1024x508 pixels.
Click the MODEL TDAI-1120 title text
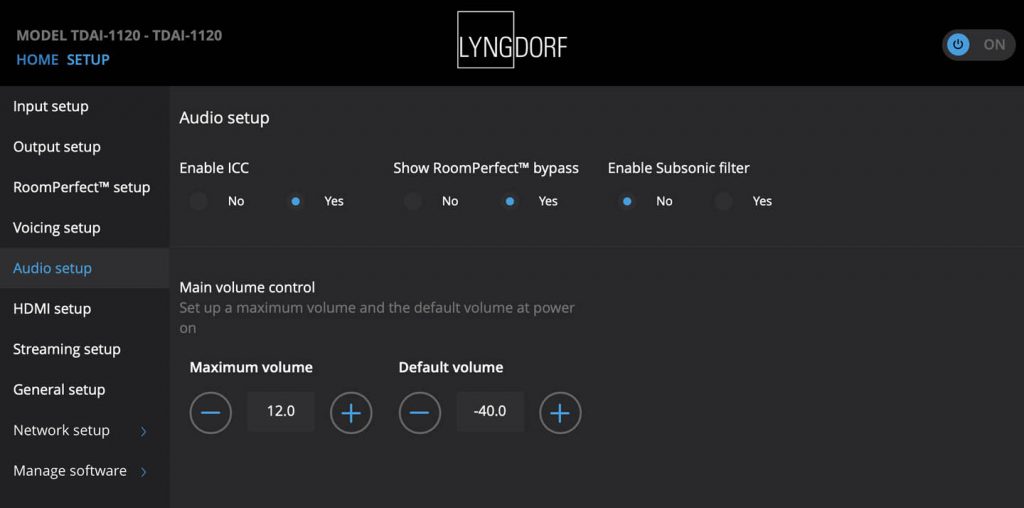pos(119,35)
